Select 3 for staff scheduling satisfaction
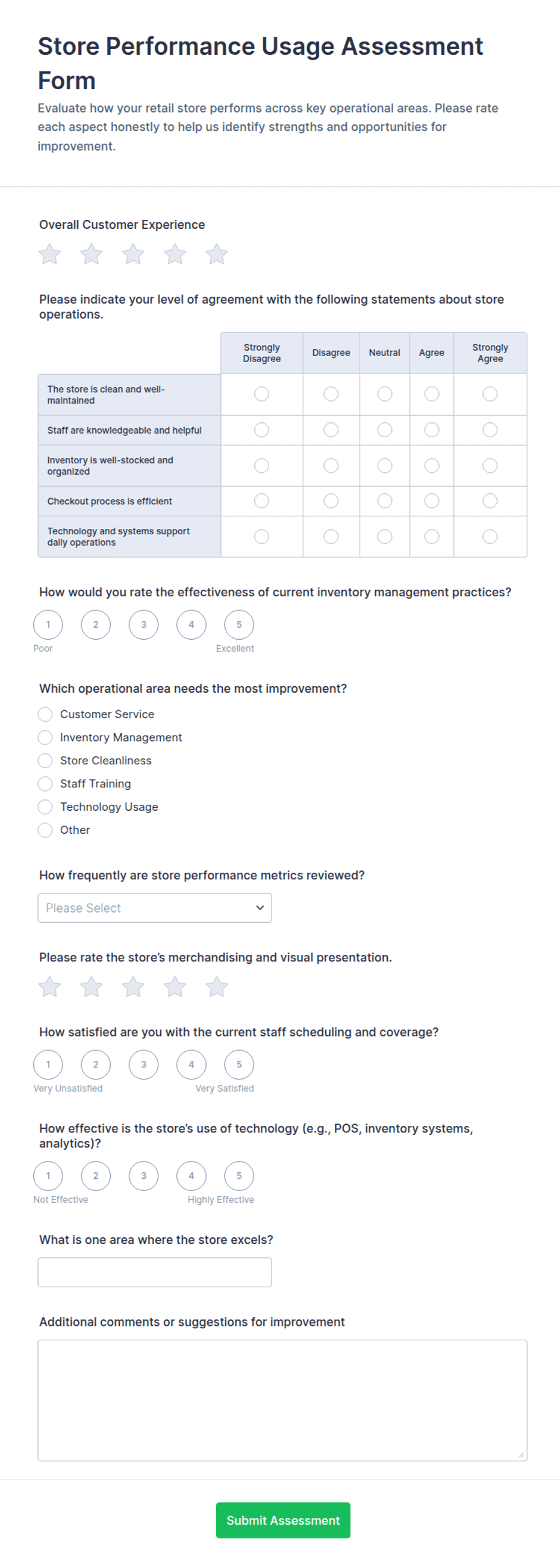Screen dimensions: 560x1568 [144, 1064]
